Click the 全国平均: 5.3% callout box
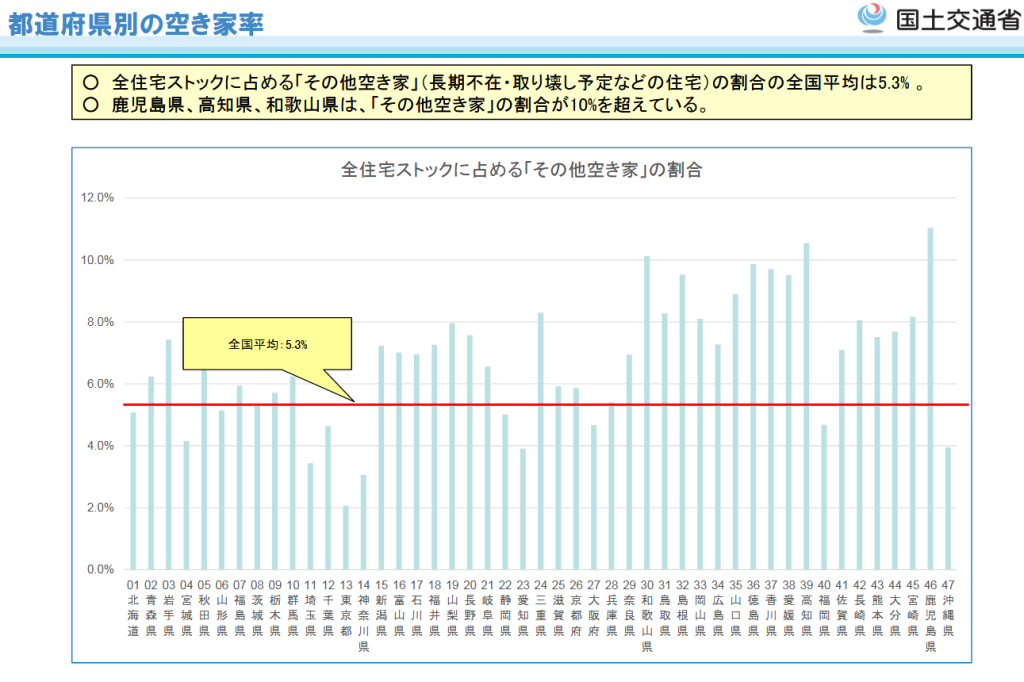Screen dimensions: 1024x682 click(x=267, y=344)
